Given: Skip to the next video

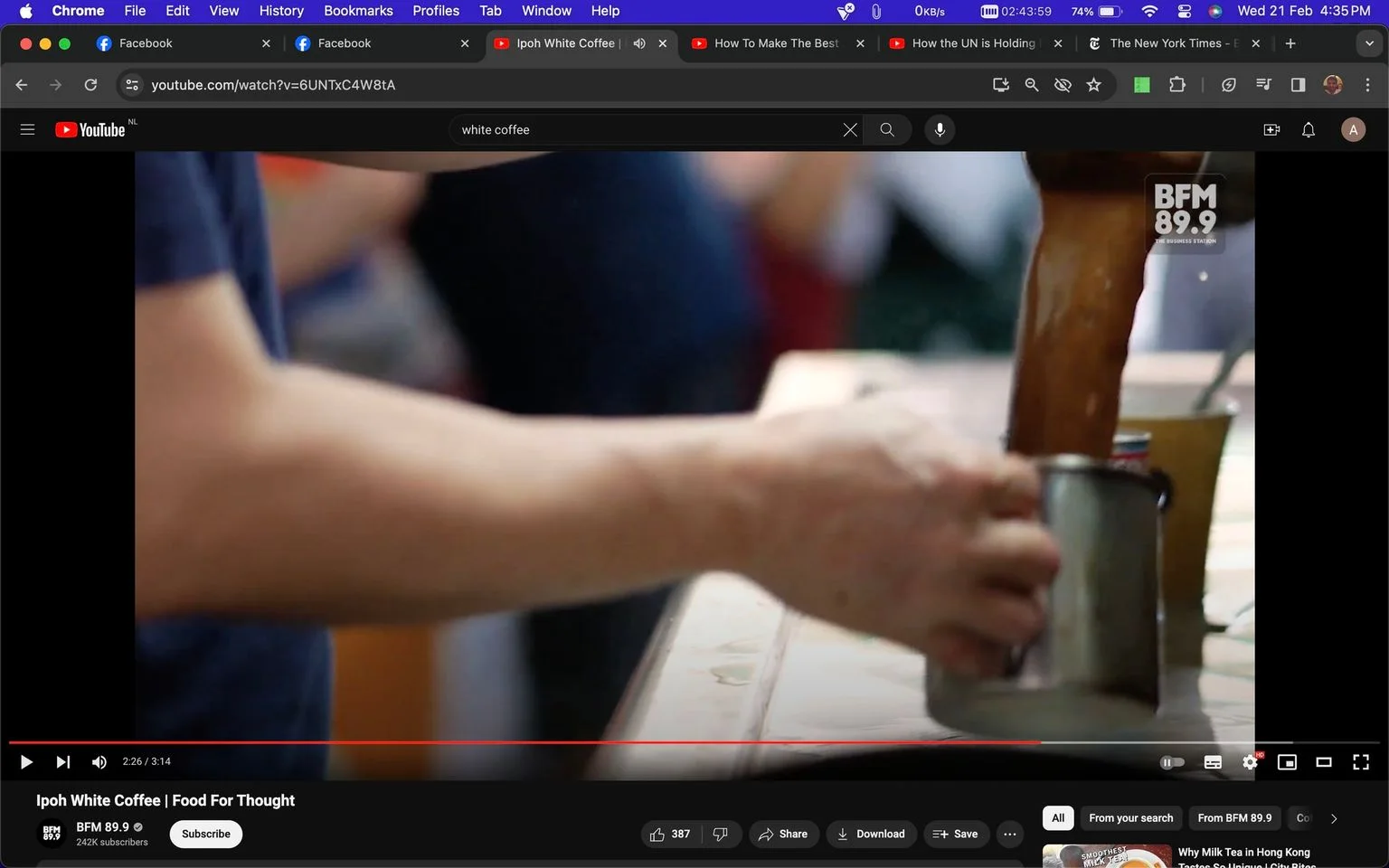Looking at the screenshot, I should coord(62,762).
